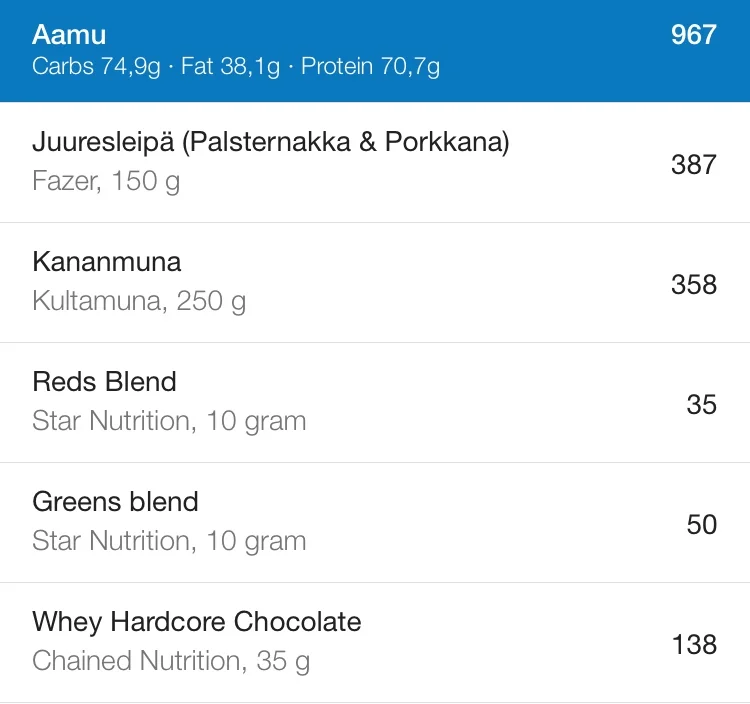Image resolution: width=750 pixels, height=704 pixels.
Task: Click the 967 total calories in header
Action: 693,35
